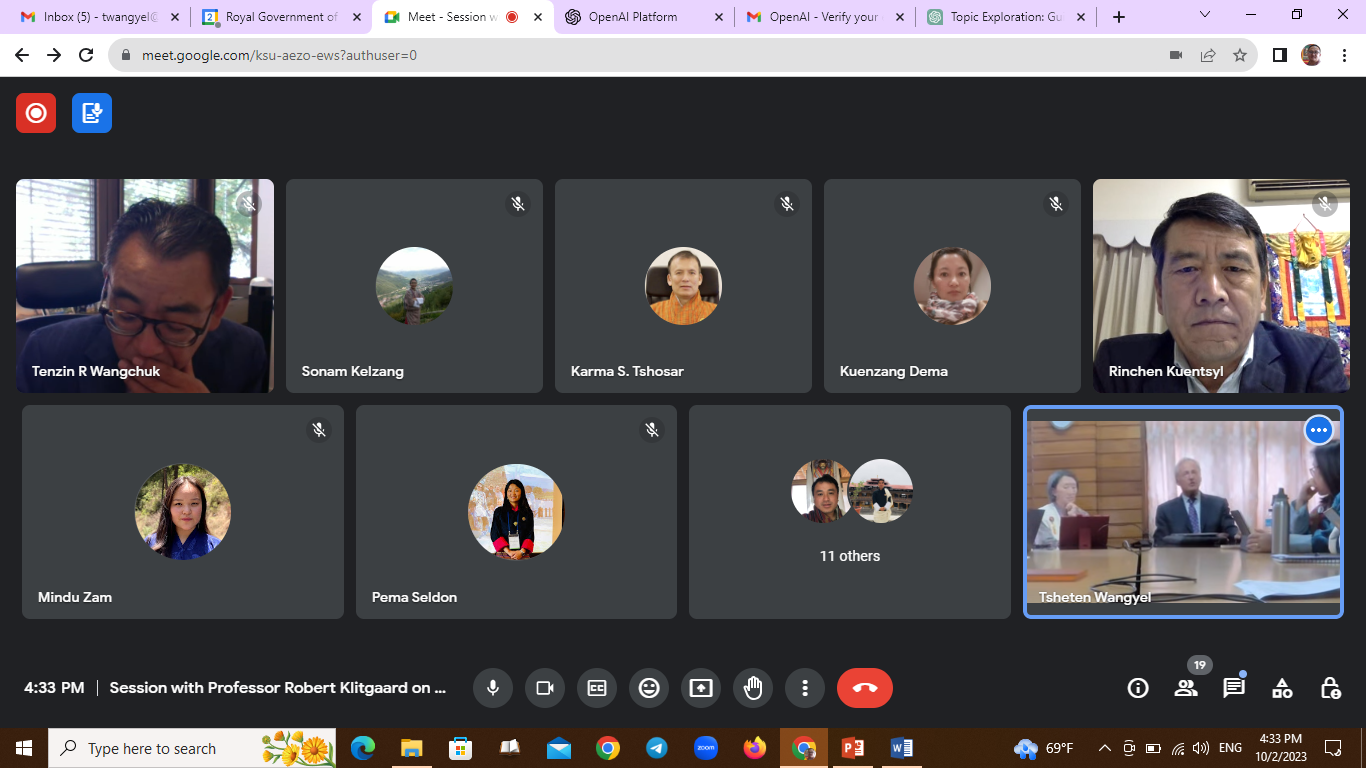
Task: Turn on closed captions
Action: click(x=597, y=688)
